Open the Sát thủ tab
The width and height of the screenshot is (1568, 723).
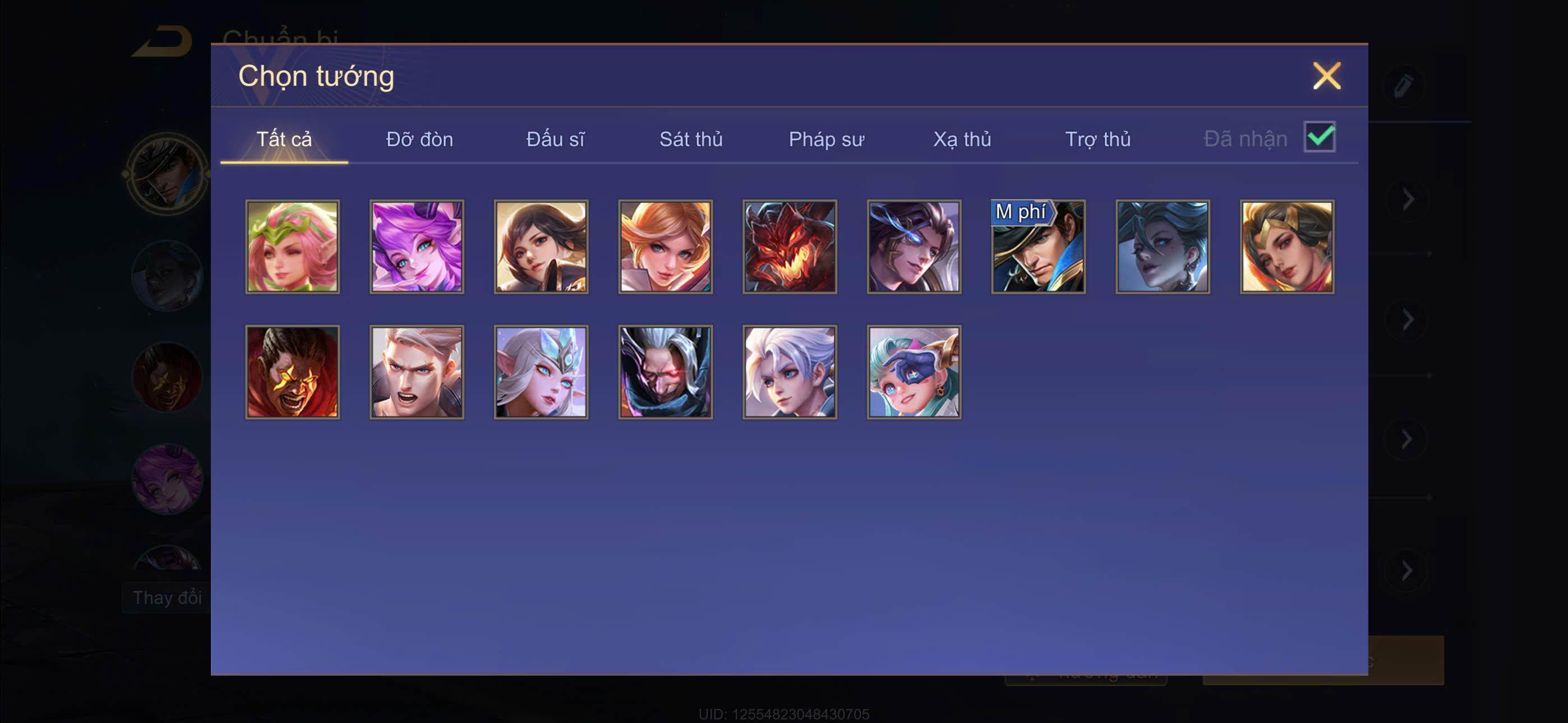[x=691, y=140]
